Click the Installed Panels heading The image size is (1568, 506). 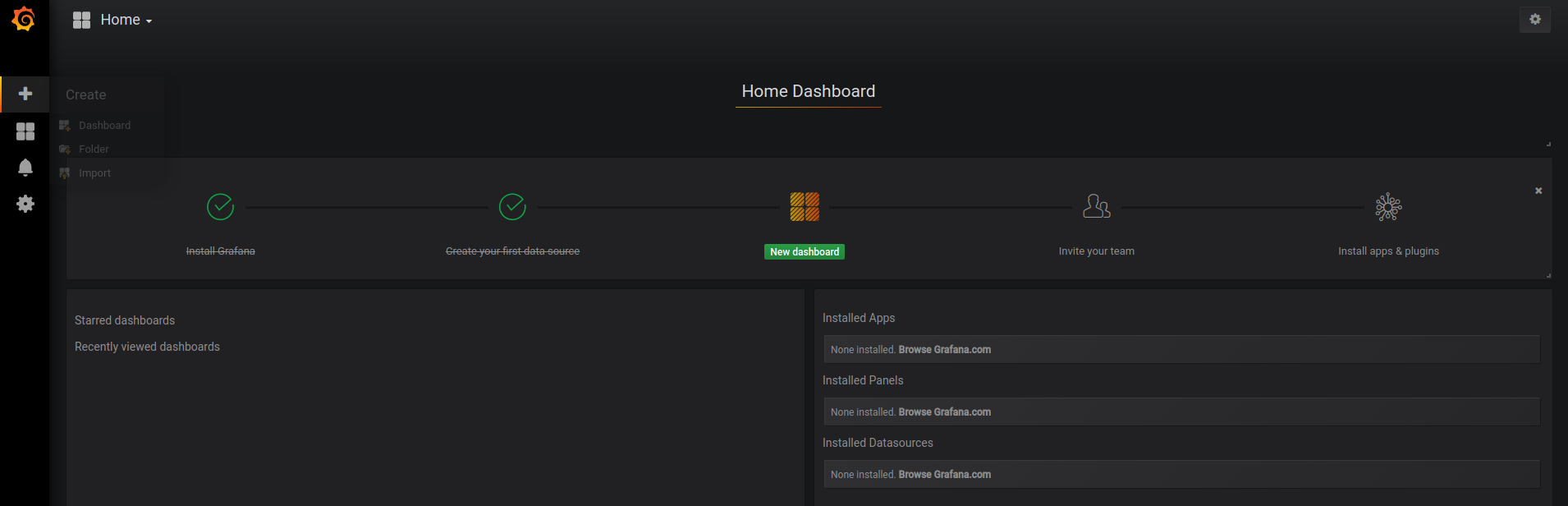(863, 380)
